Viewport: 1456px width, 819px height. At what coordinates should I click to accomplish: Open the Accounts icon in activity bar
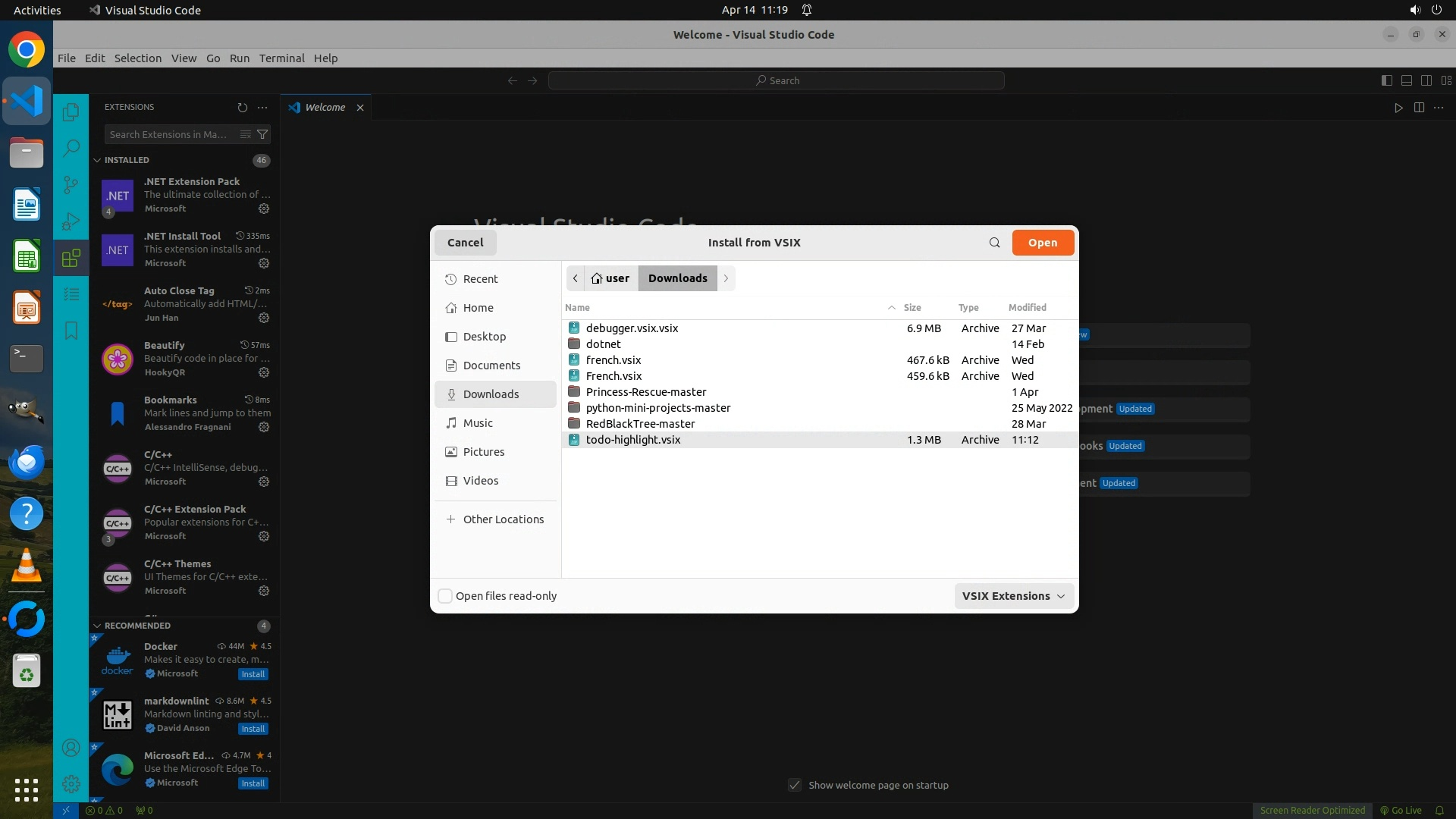[x=71, y=748]
